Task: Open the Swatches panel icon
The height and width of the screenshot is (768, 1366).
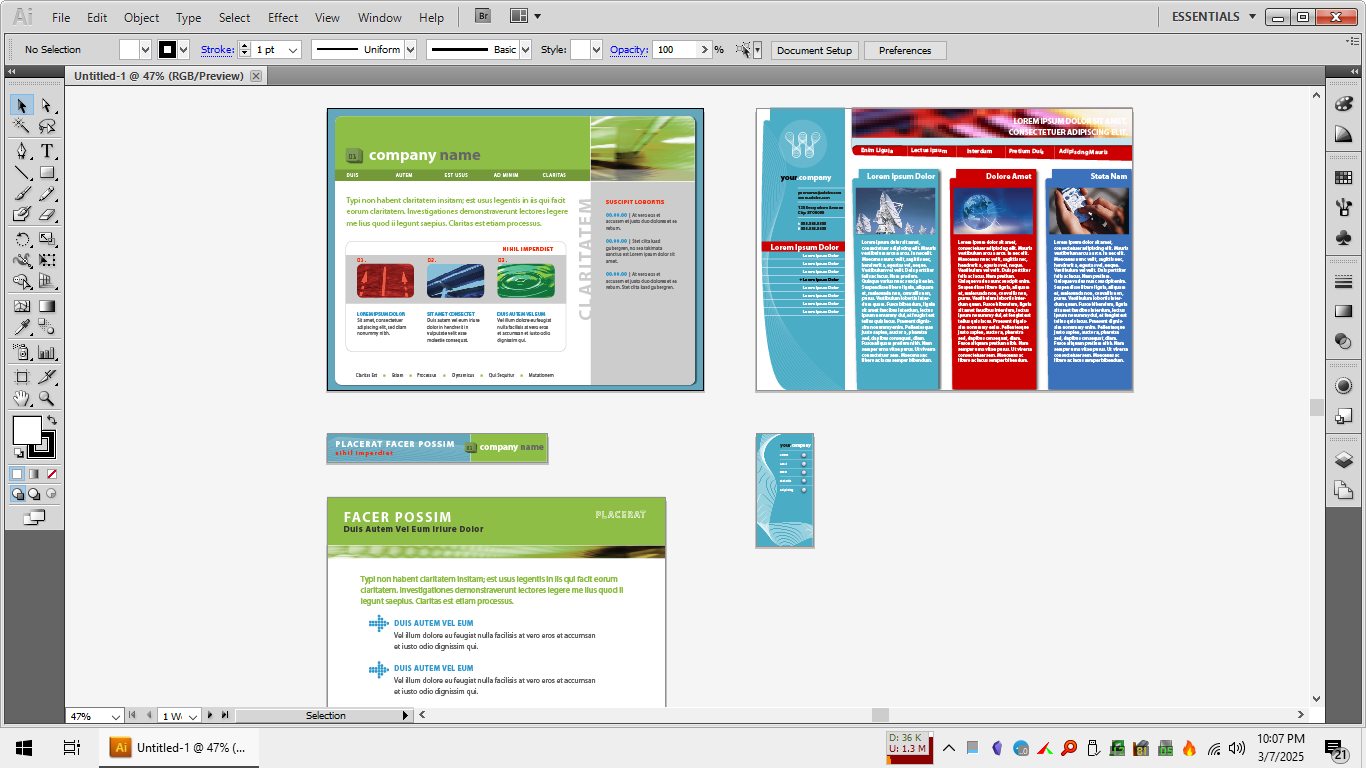Action: (x=1343, y=178)
